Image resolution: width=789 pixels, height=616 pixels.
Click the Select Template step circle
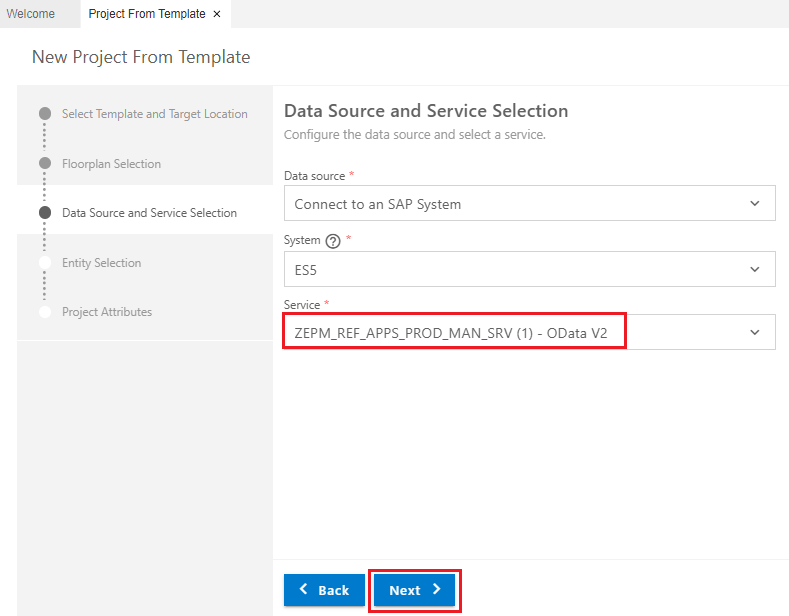pos(45,114)
